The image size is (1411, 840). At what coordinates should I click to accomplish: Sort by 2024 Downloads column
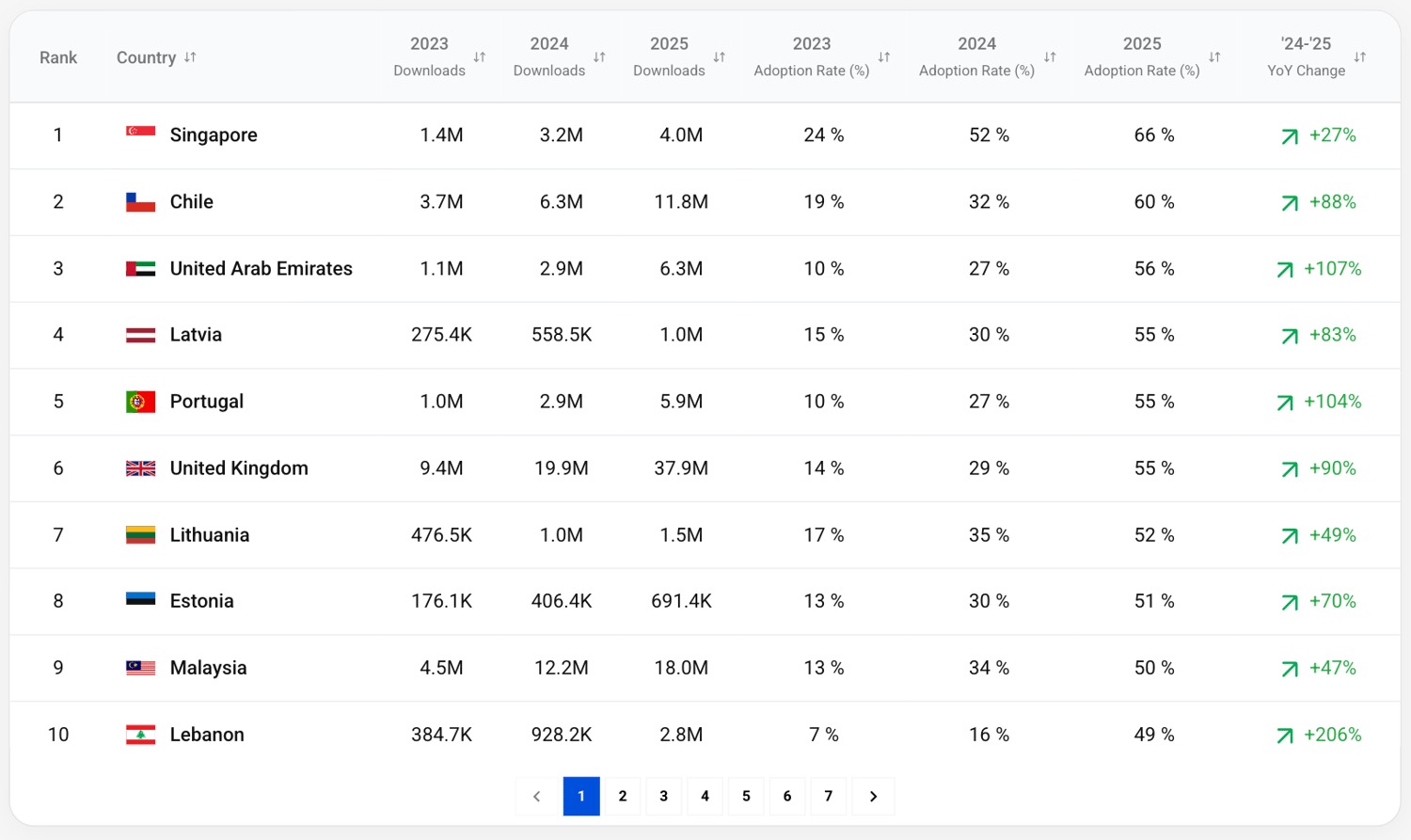tap(599, 57)
